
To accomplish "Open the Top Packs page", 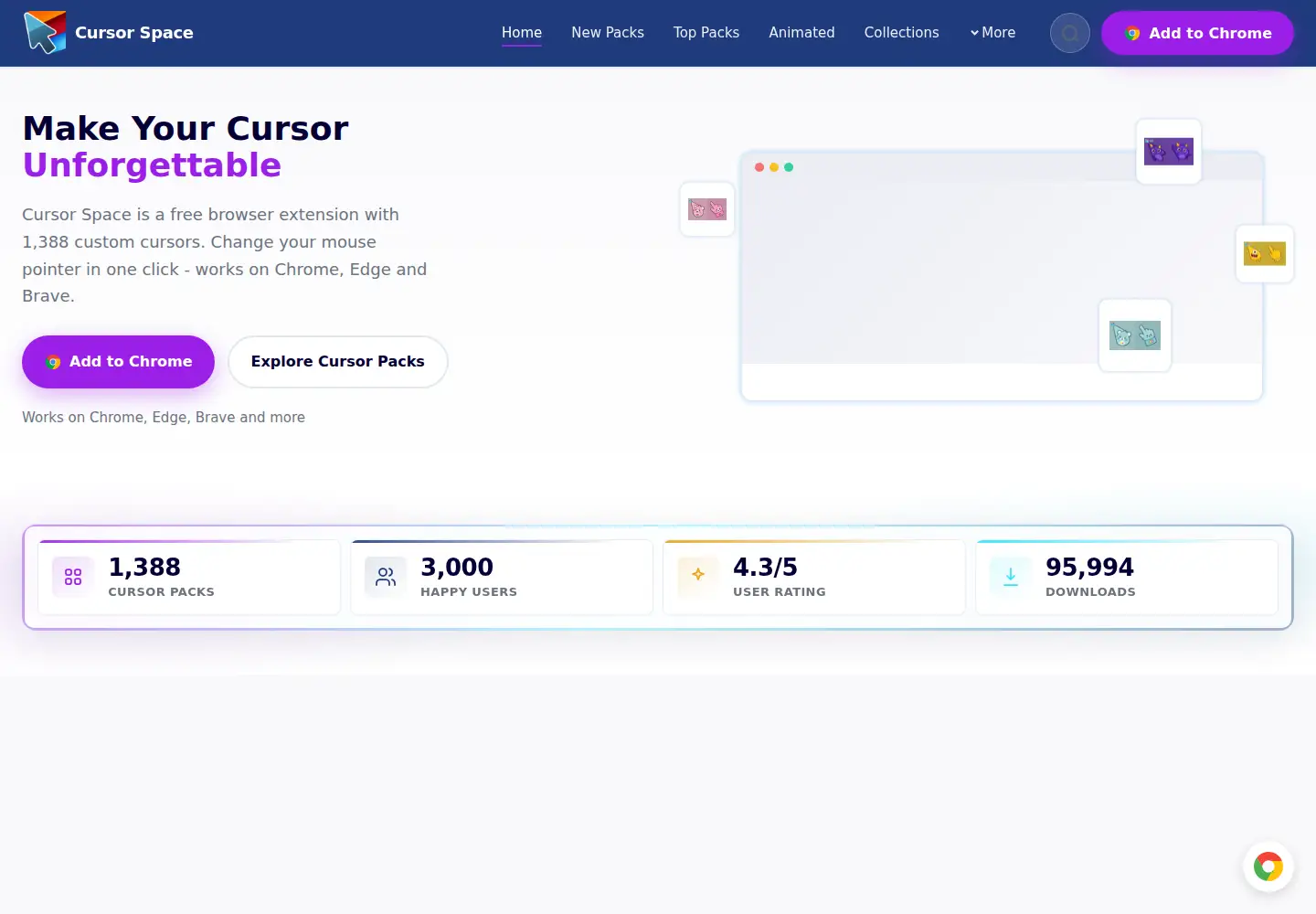I will tap(706, 33).
